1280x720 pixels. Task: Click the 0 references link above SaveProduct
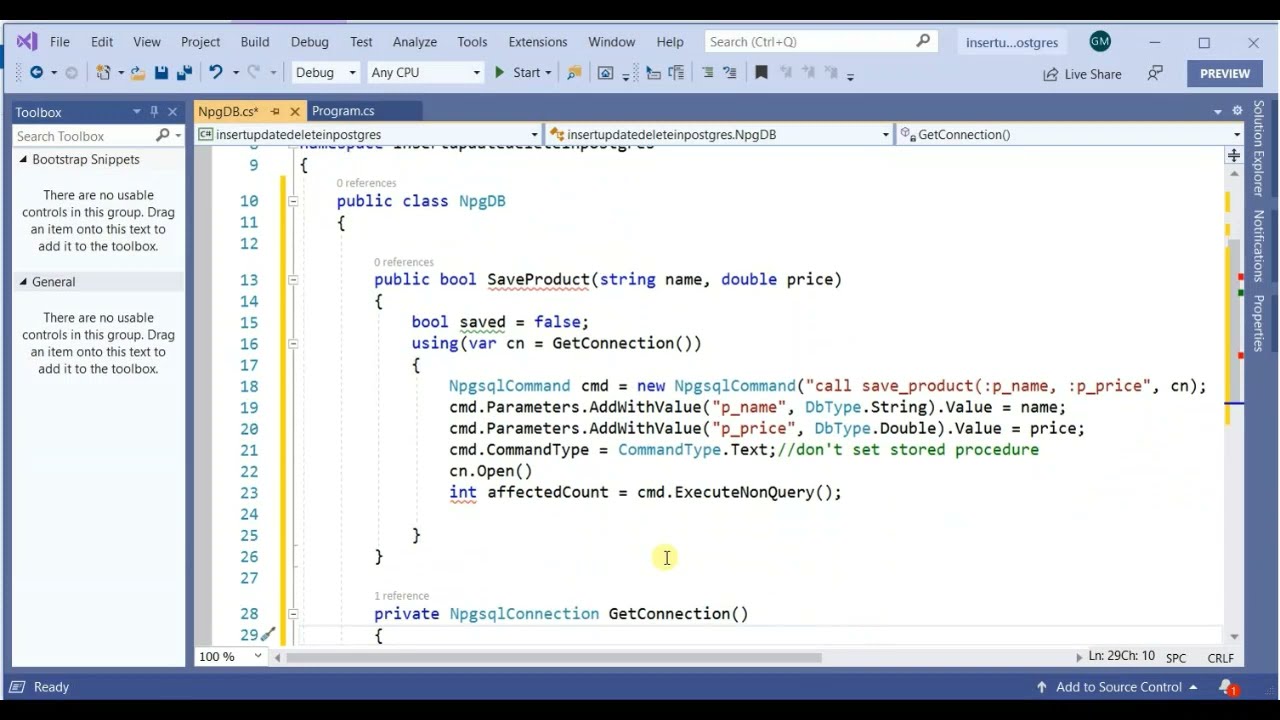coord(404,262)
